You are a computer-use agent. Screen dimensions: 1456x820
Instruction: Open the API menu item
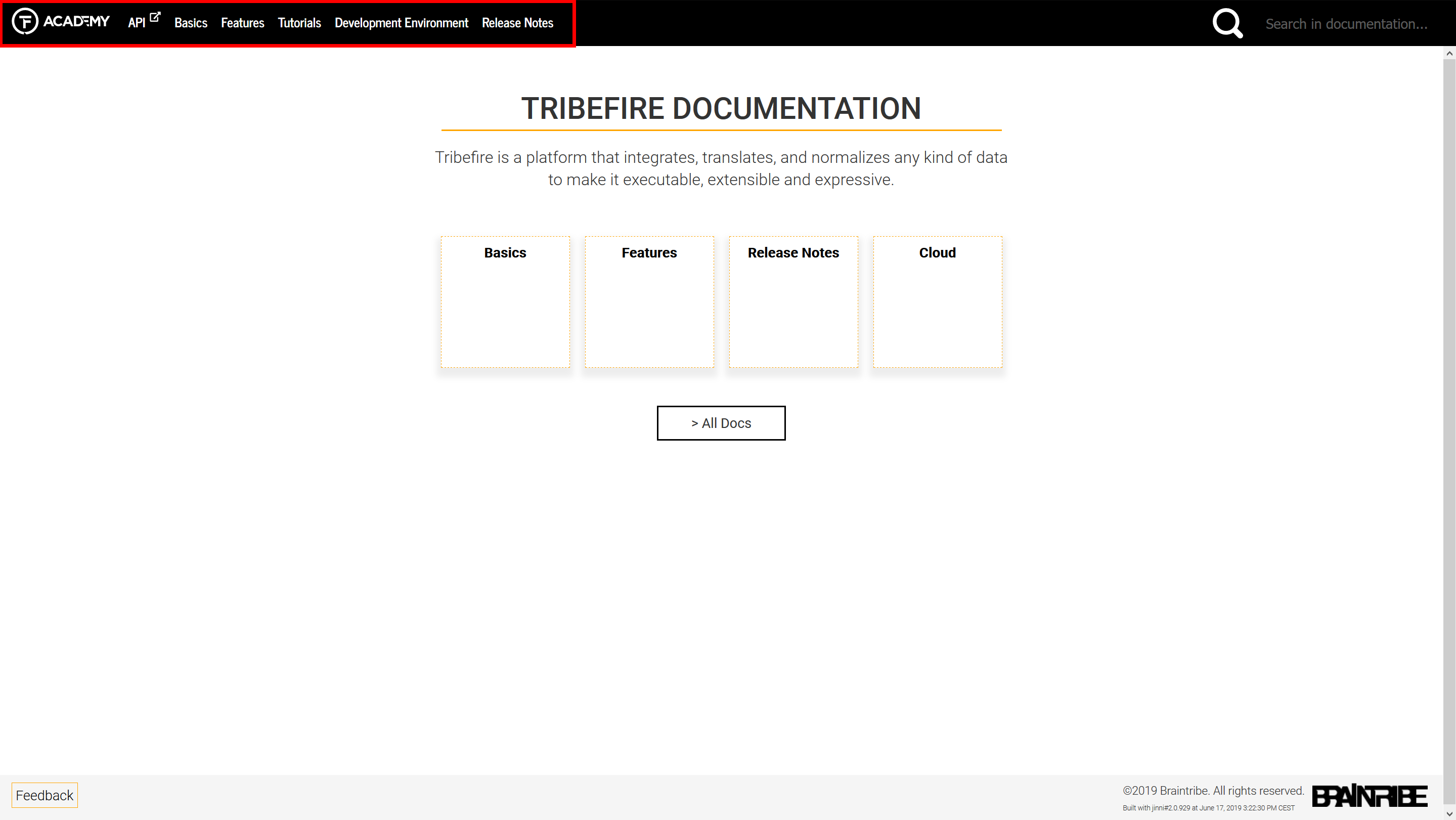click(x=137, y=23)
